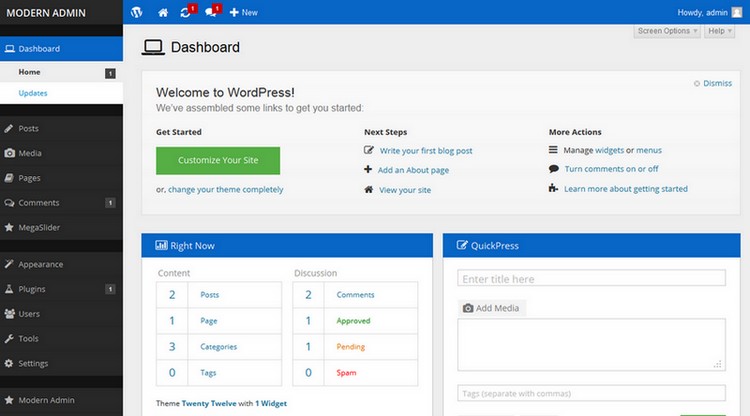Open change your theme completely link

tap(225, 189)
